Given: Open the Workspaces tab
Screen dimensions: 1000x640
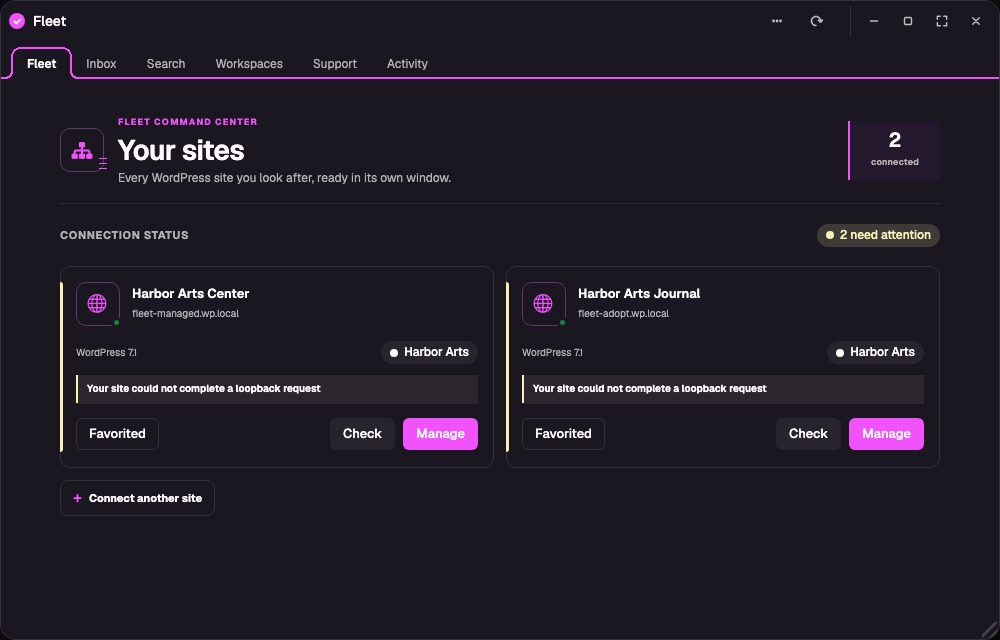Looking at the screenshot, I should coord(249,64).
